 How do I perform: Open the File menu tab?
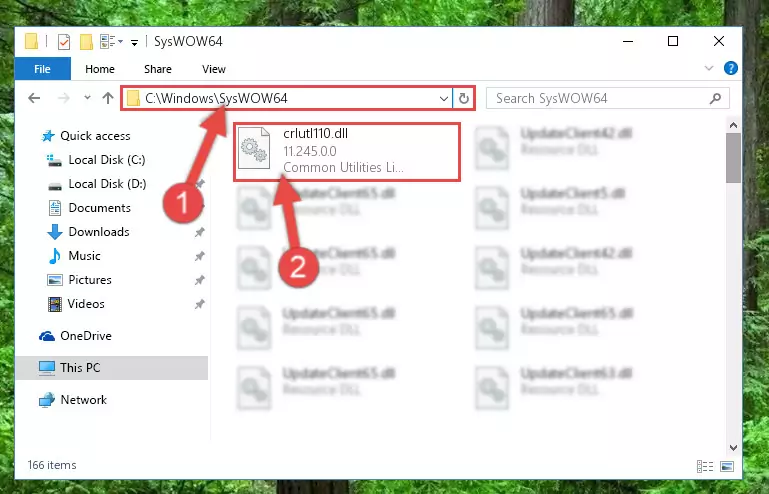point(42,69)
